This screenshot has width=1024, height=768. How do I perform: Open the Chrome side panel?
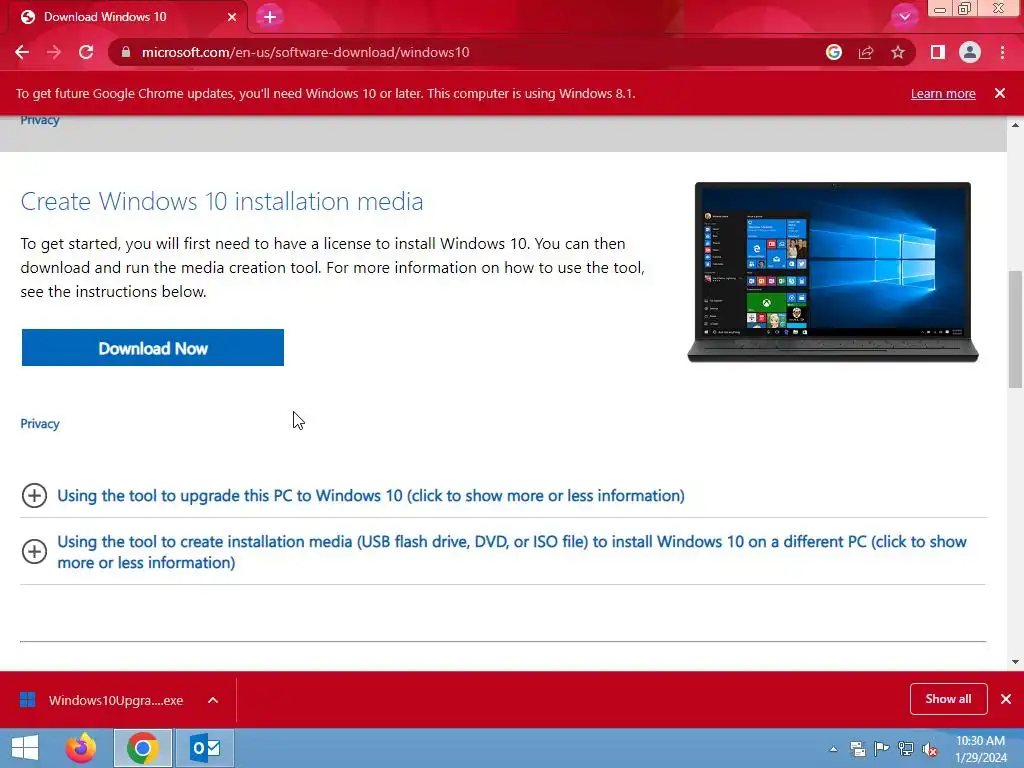[938, 52]
